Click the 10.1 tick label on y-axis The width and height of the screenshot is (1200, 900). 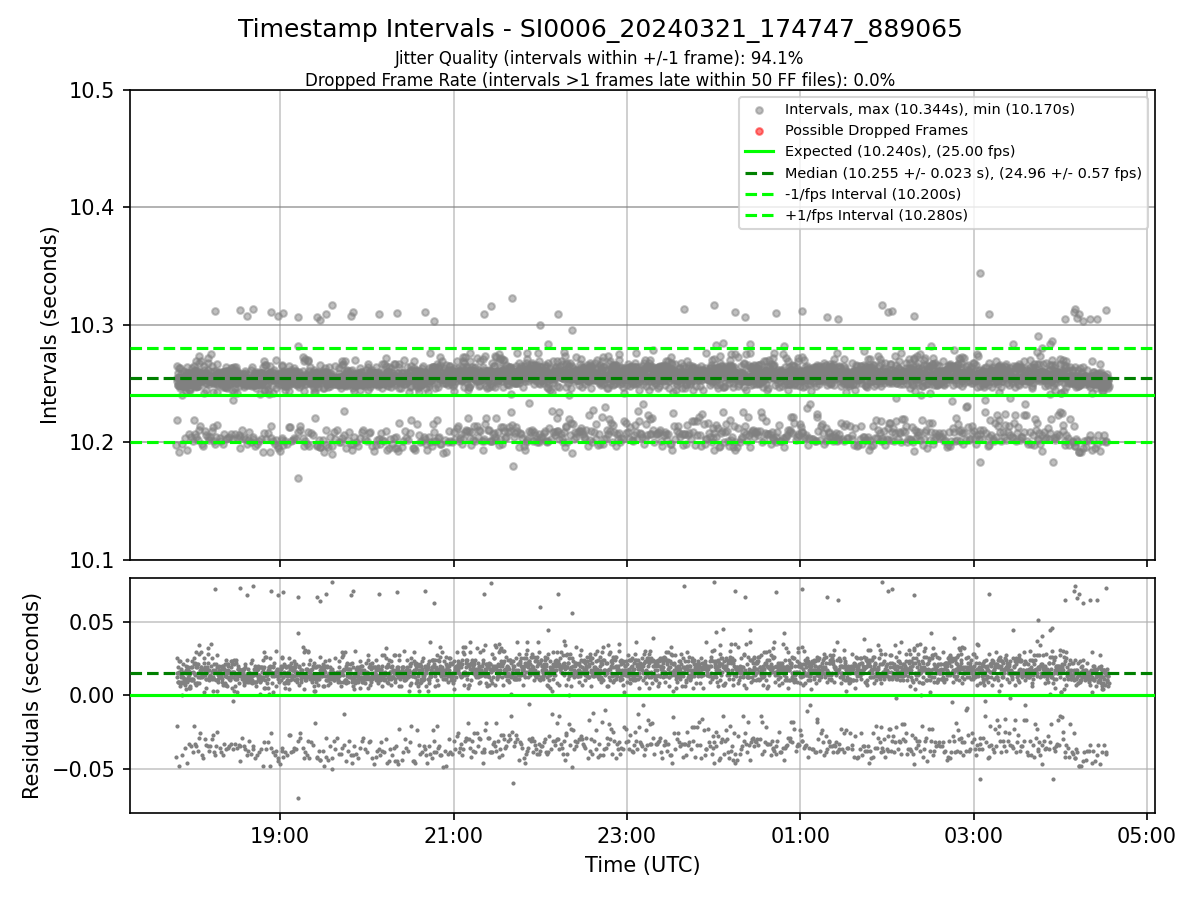(93, 560)
